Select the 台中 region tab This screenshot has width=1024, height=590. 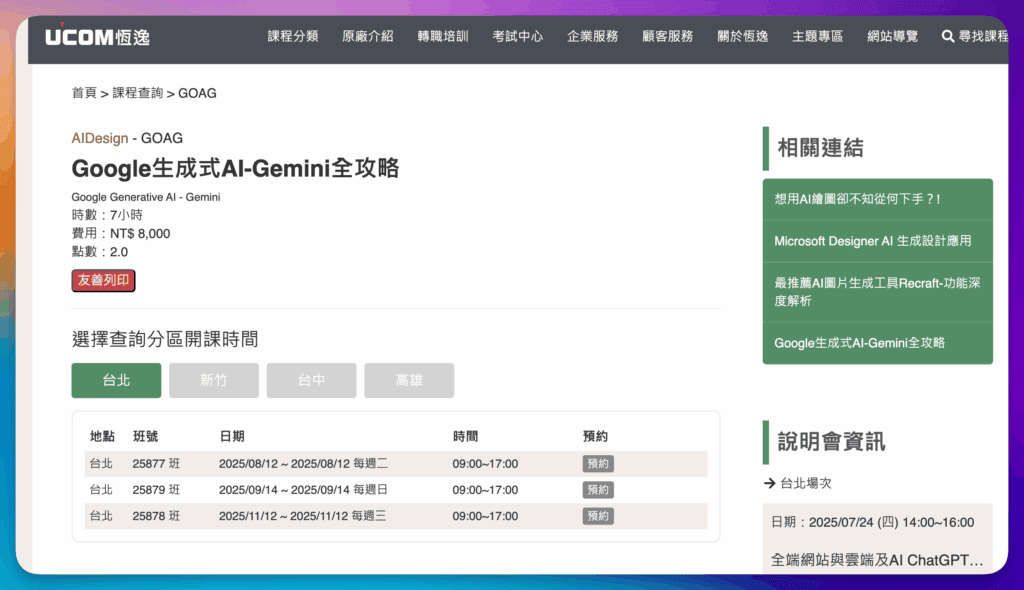click(x=312, y=380)
